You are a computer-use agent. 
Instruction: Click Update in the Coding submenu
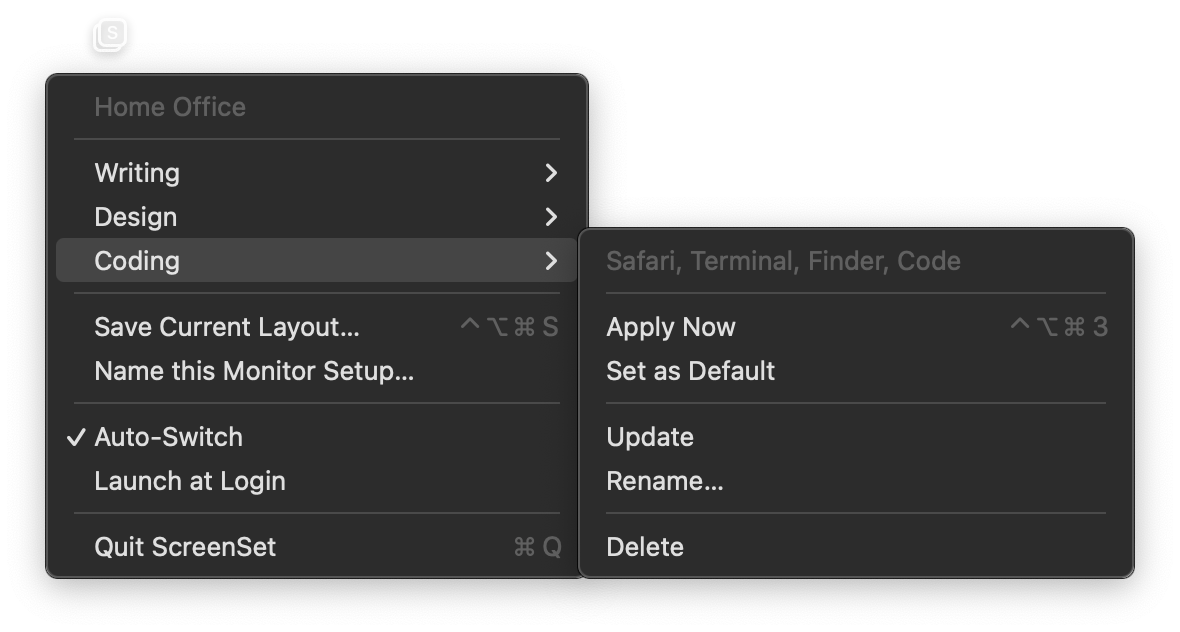(856, 436)
